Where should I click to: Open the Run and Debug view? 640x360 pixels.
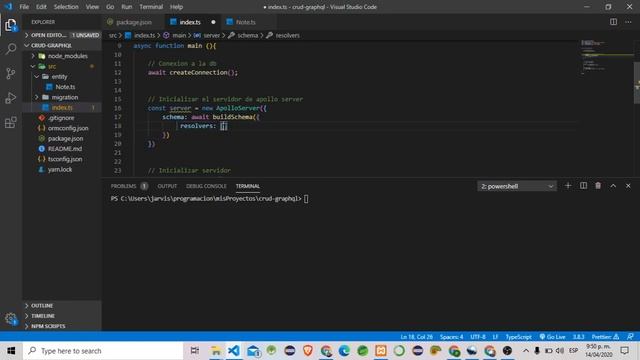coord(11,98)
